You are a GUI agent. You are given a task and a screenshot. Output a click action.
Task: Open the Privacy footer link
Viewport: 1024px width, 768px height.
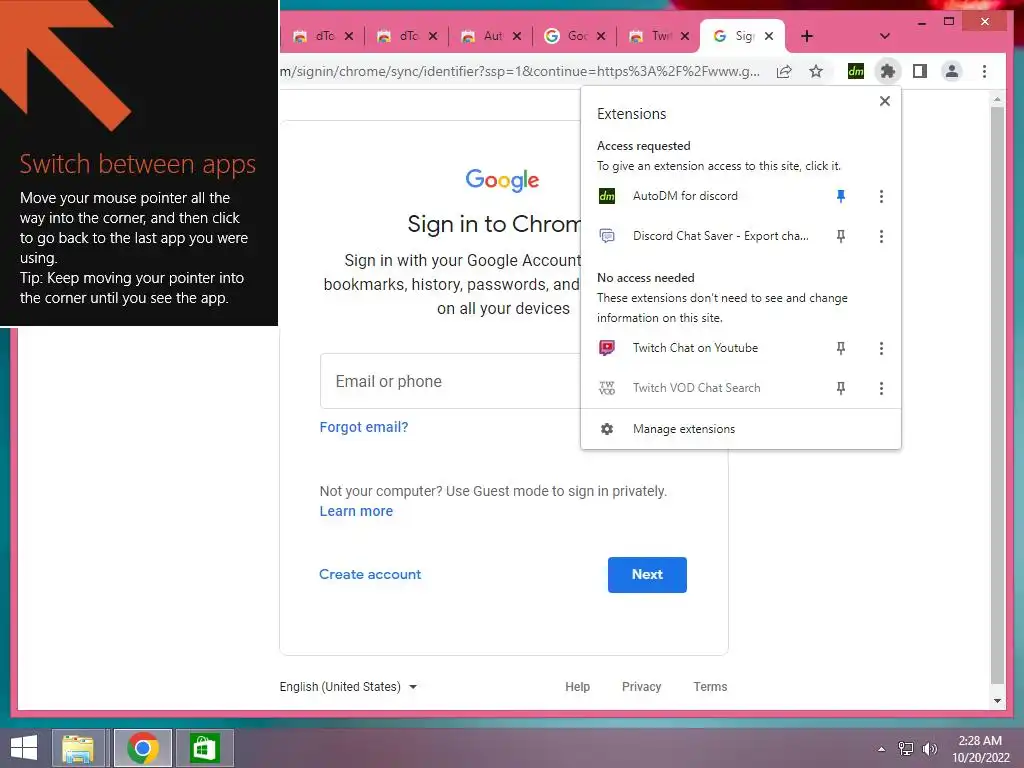click(641, 686)
